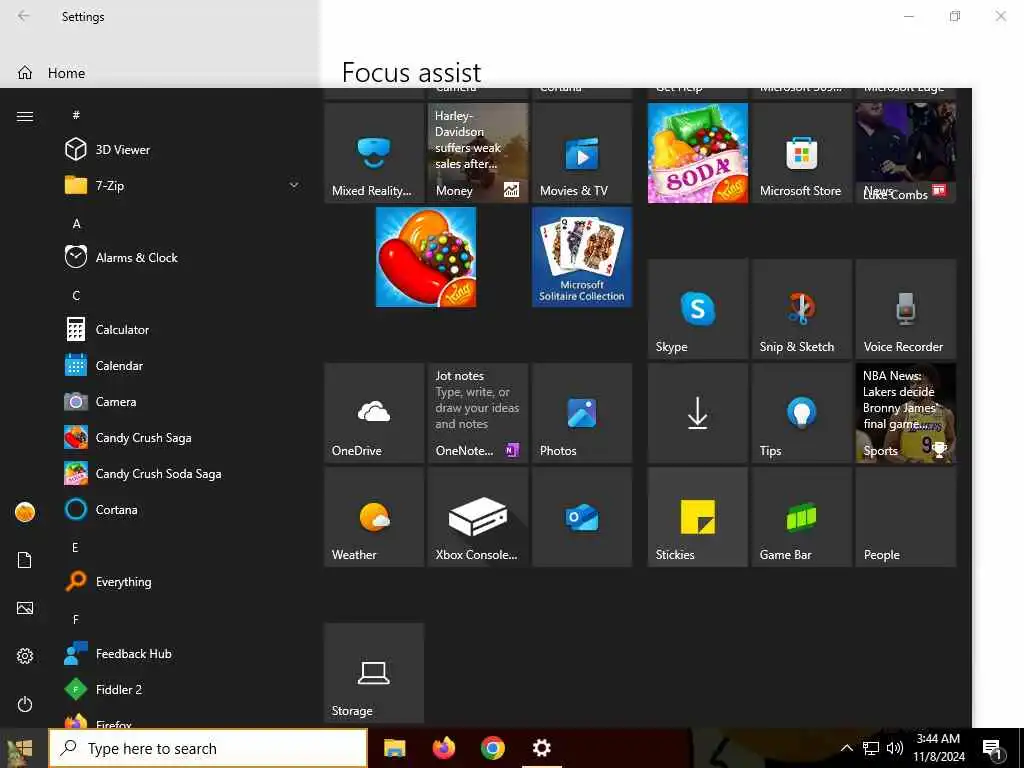Show hidden system tray icons
Screen dimensions: 1024x768
pos(846,748)
